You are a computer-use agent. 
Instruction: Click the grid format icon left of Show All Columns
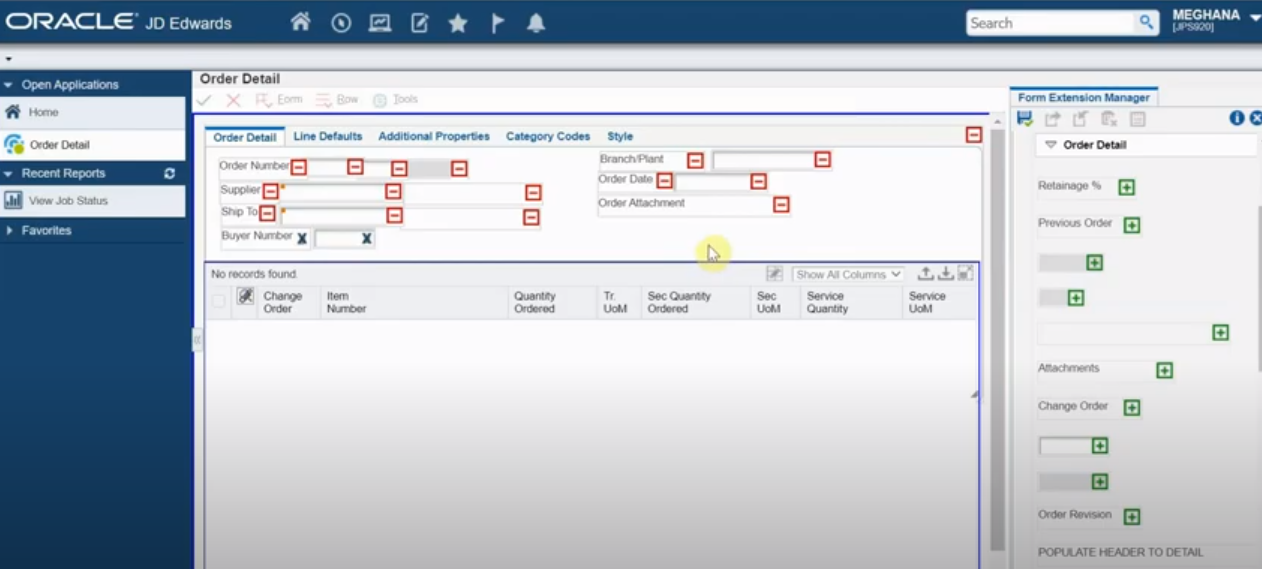coord(774,273)
